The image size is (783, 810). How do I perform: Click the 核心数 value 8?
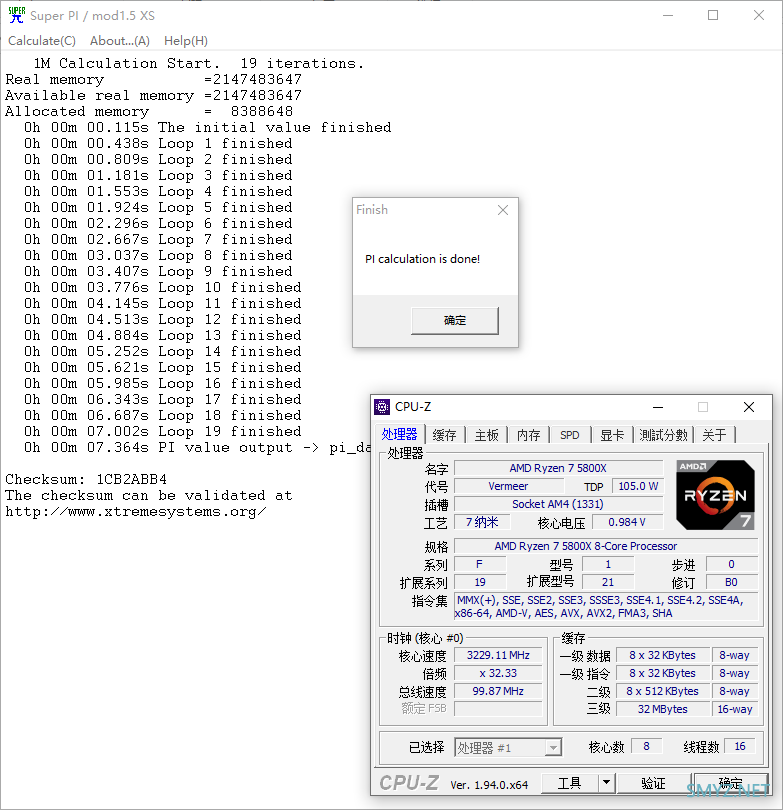tap(647, 746)
